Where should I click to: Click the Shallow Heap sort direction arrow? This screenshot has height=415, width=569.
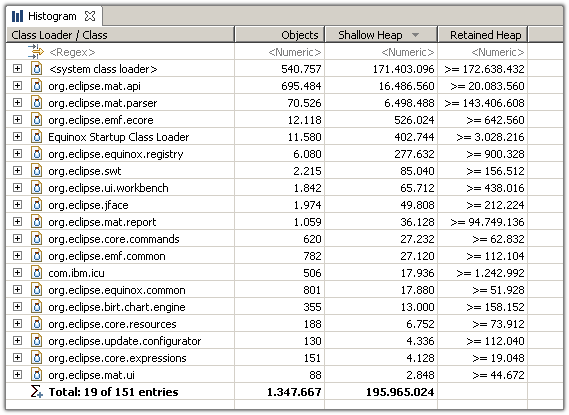point(416,35)
